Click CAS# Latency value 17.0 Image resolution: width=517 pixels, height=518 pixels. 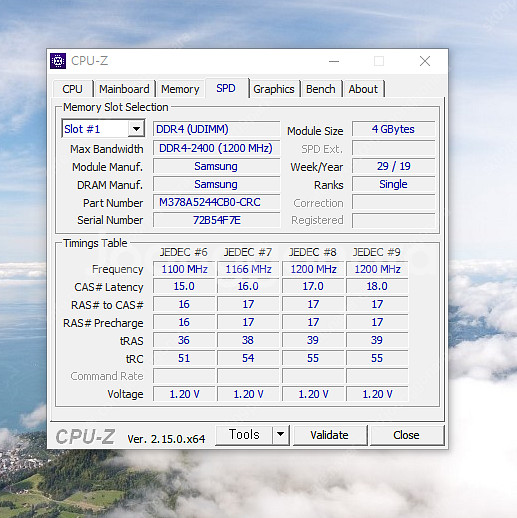pos(313,286)
